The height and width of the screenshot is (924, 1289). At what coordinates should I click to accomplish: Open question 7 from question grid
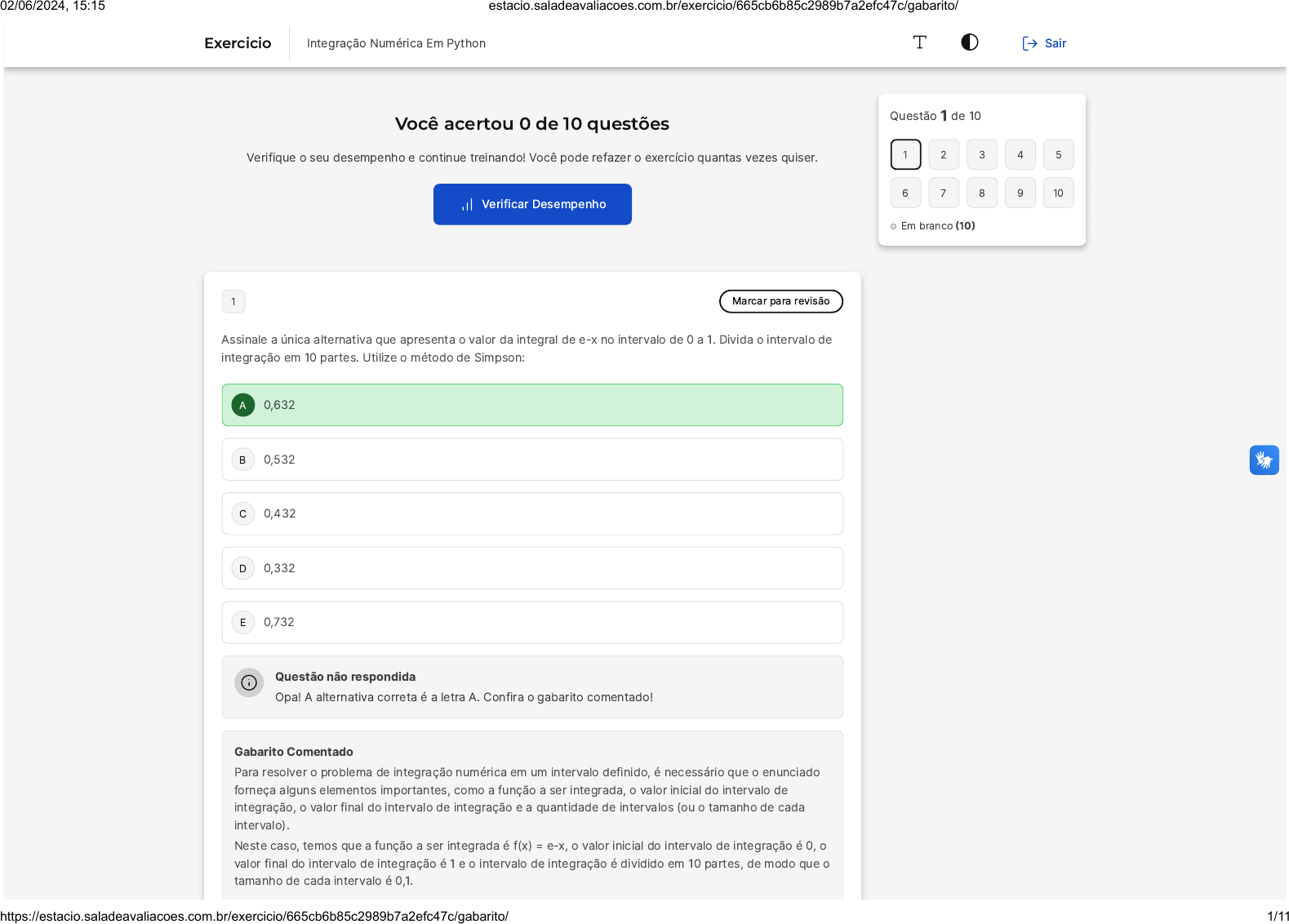click(944, 193)
